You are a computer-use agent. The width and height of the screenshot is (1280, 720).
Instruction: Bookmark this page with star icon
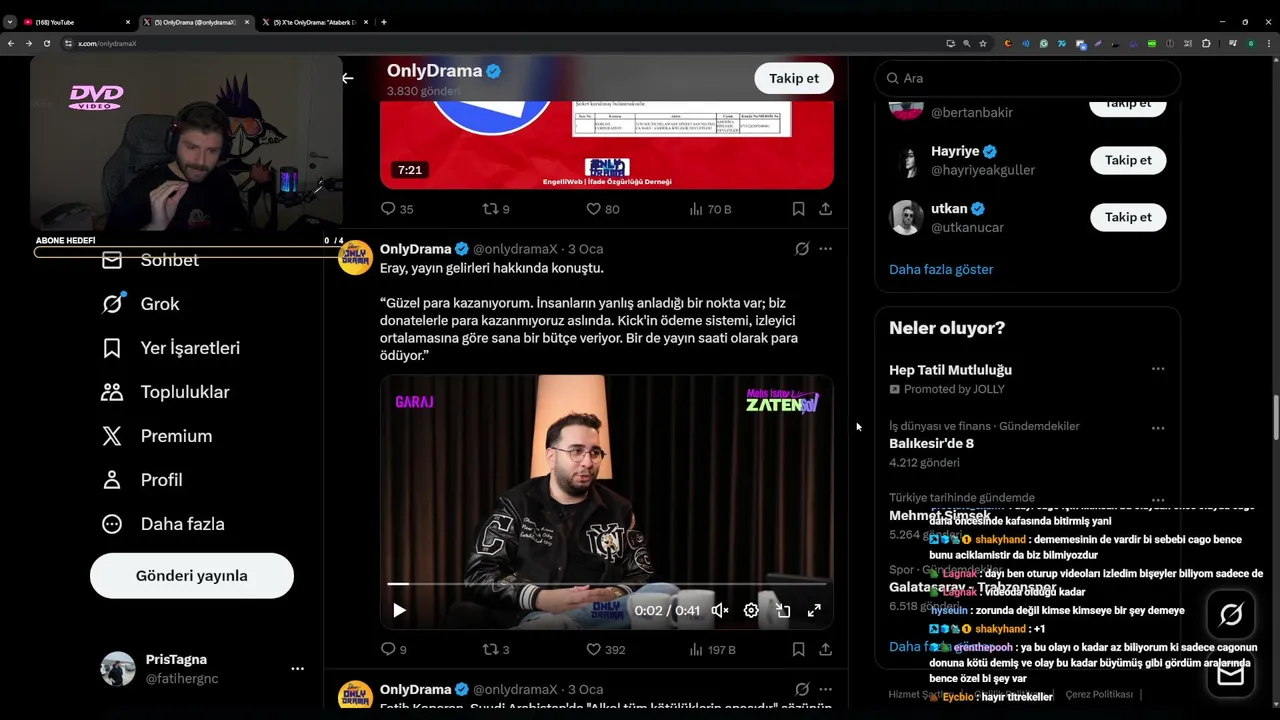click(983, 43)
